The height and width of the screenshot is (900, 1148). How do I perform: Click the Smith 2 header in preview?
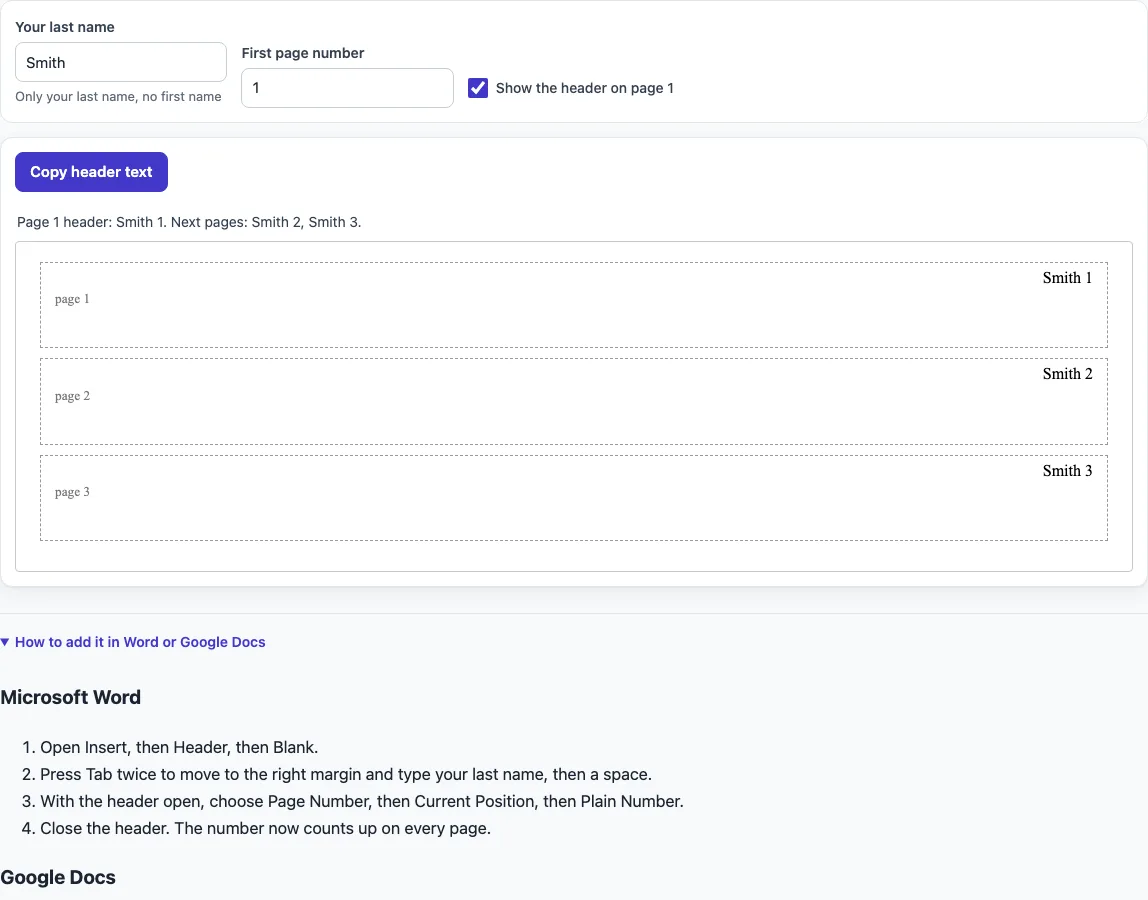tap(1067, 373)
